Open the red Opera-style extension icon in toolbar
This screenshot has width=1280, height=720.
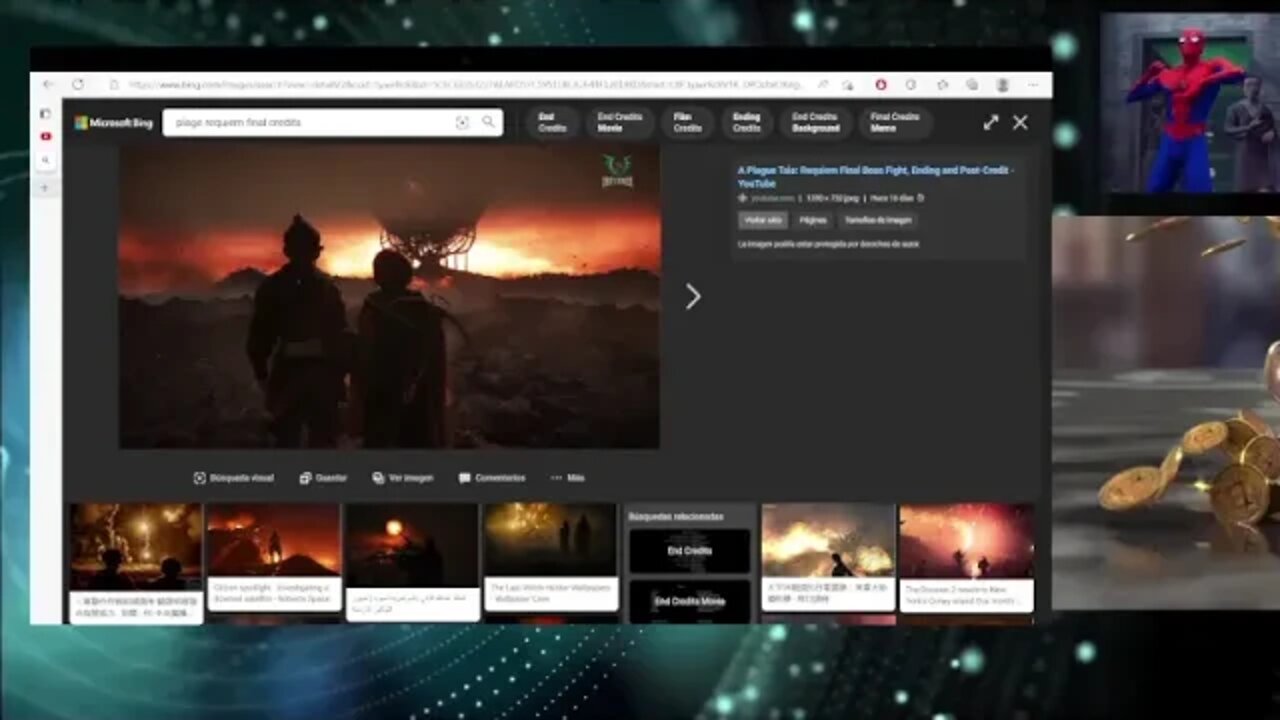881,85
